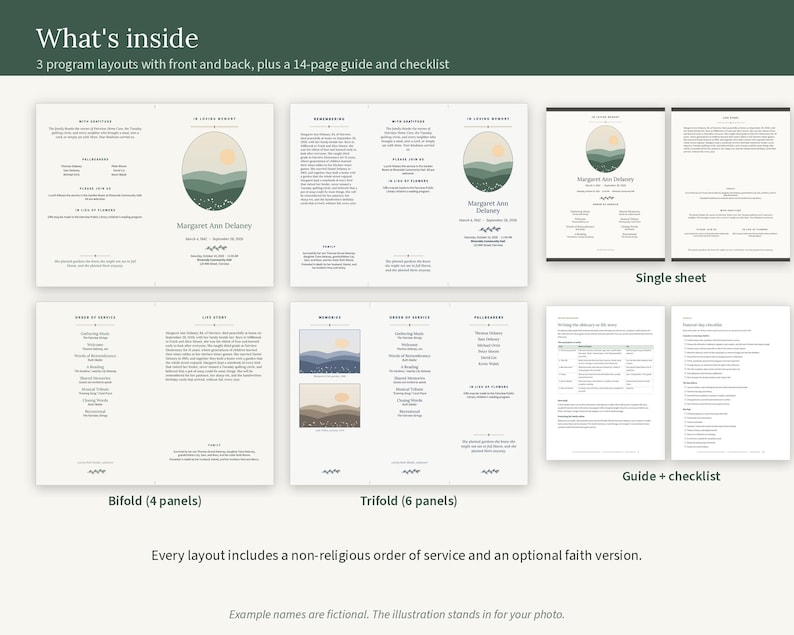Click the oval illustration on the single sheet front
Viewport: 794px width, 635px height.
point(605,149)
